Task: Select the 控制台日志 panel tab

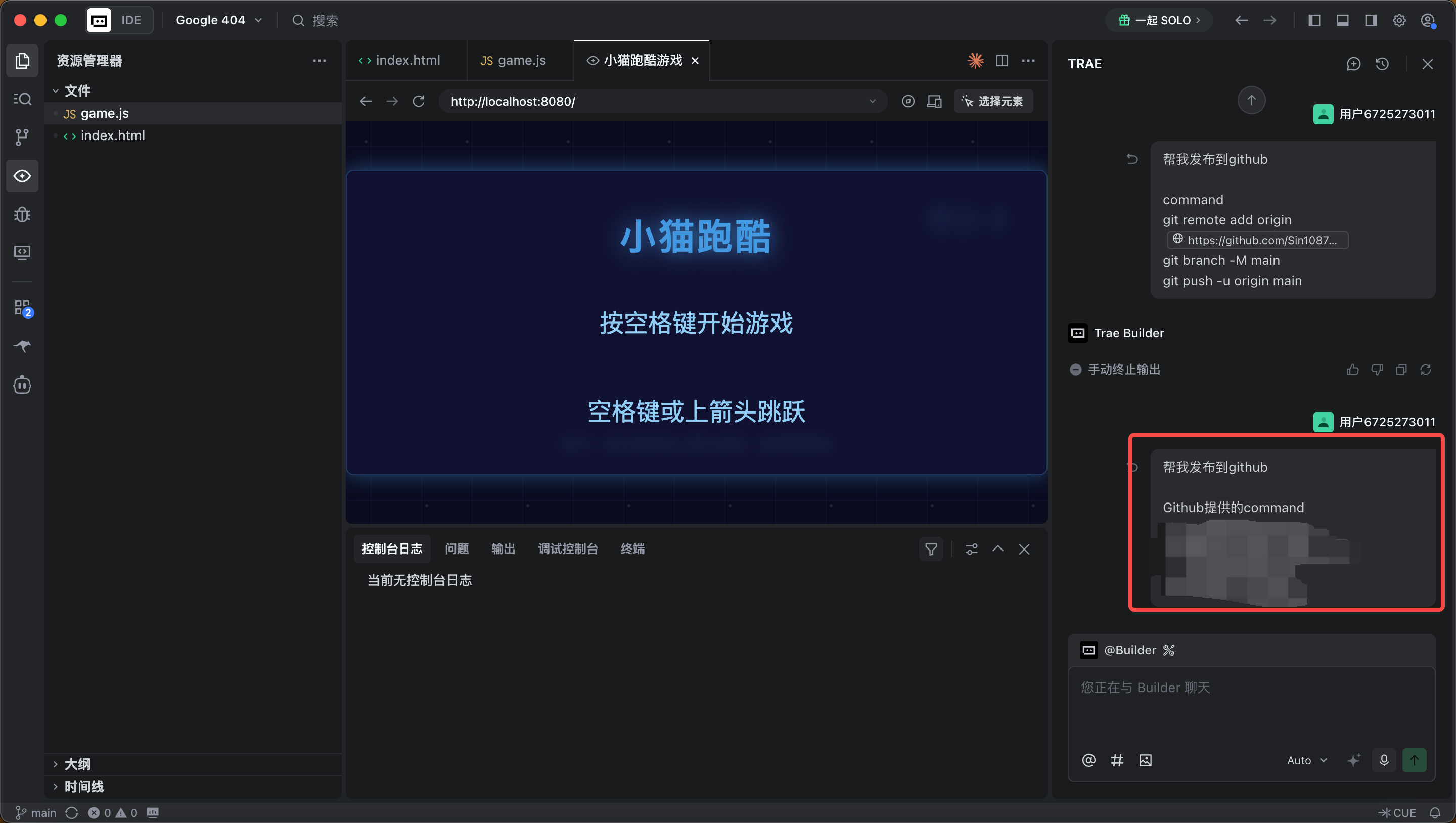Action: coord(392,549)
